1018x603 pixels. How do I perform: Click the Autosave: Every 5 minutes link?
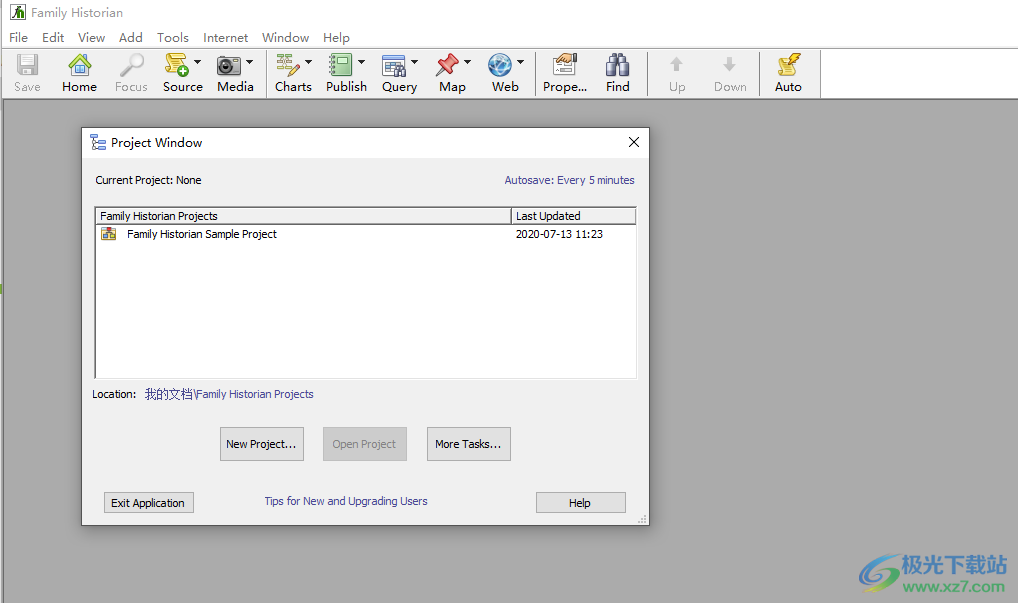click(569, 180)
